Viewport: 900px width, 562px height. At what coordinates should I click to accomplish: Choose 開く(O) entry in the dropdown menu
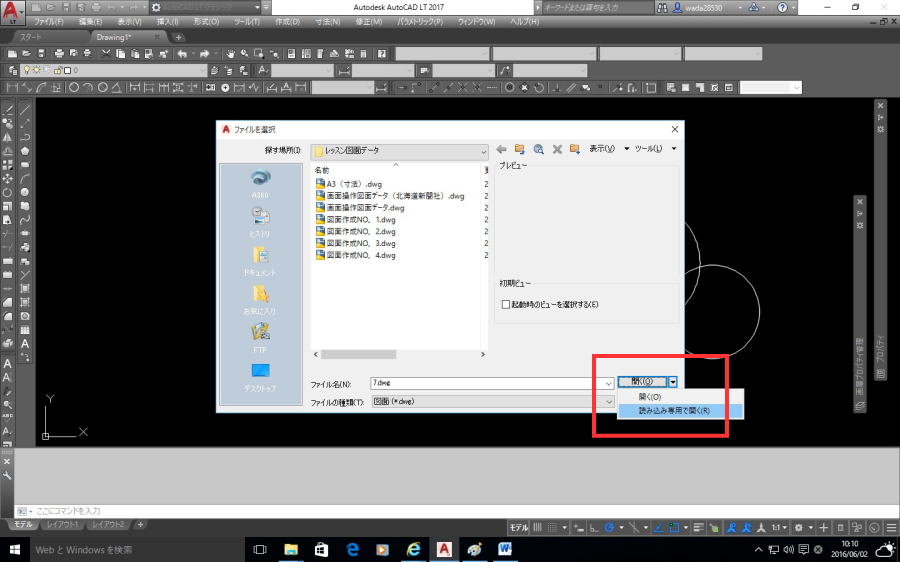click(680, 397)
